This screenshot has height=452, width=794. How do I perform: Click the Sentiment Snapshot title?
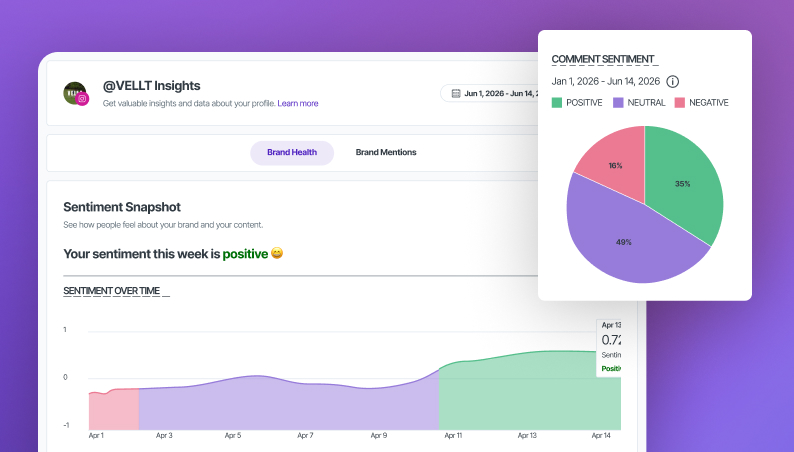tap(122, 207)
